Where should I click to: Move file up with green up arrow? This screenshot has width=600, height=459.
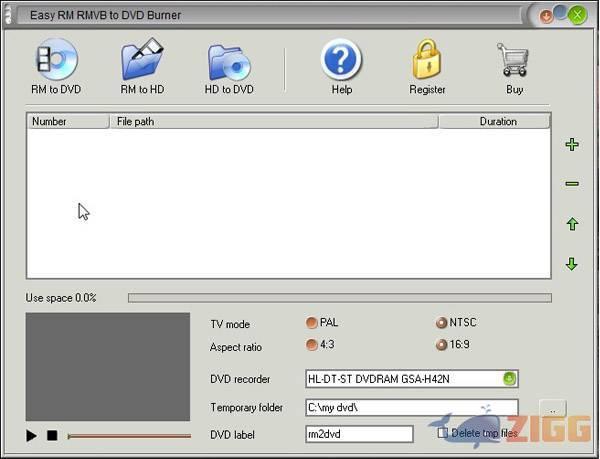coord(572,224)
